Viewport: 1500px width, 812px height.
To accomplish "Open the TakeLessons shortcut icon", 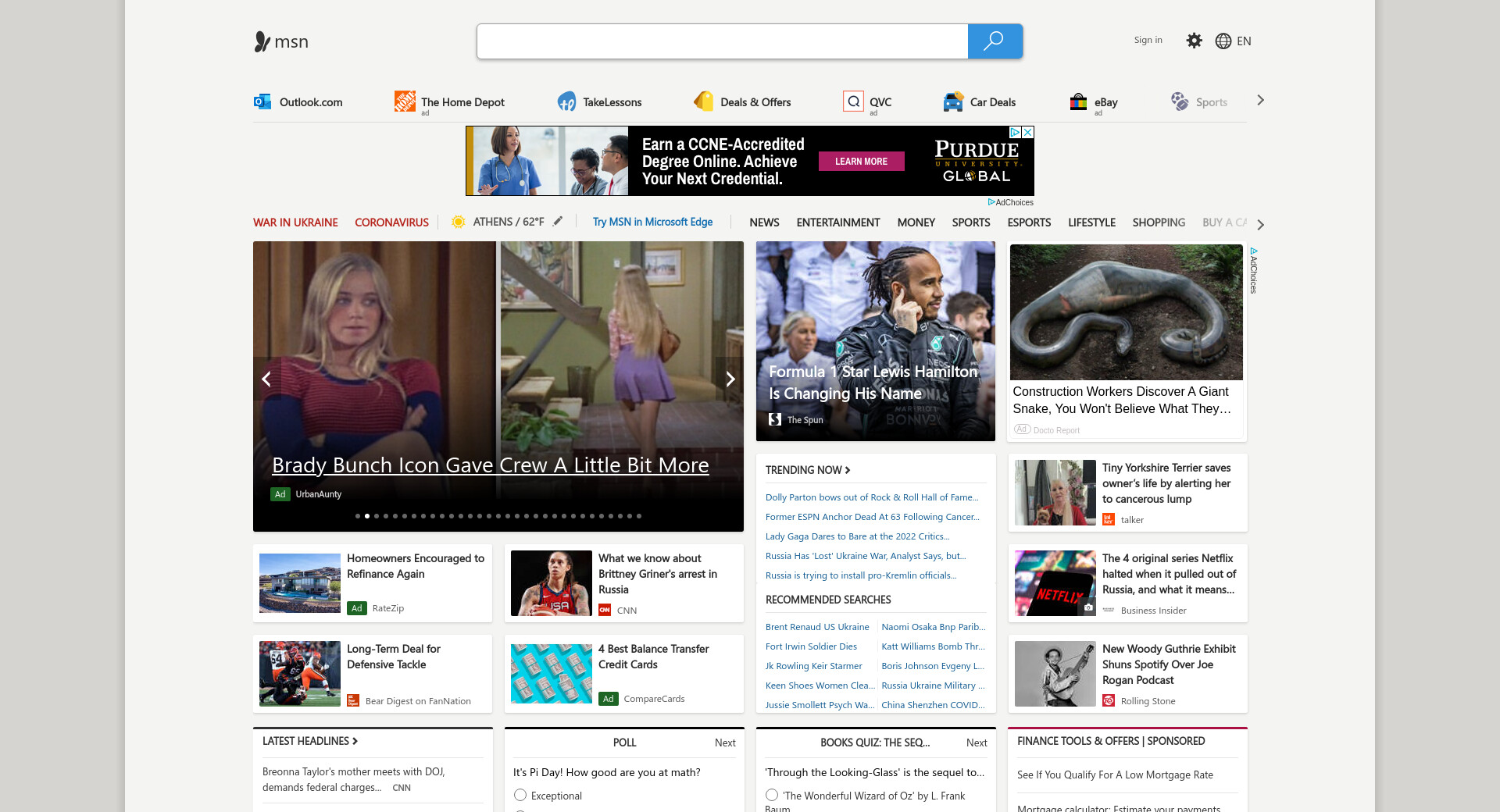I will (566, 101).
